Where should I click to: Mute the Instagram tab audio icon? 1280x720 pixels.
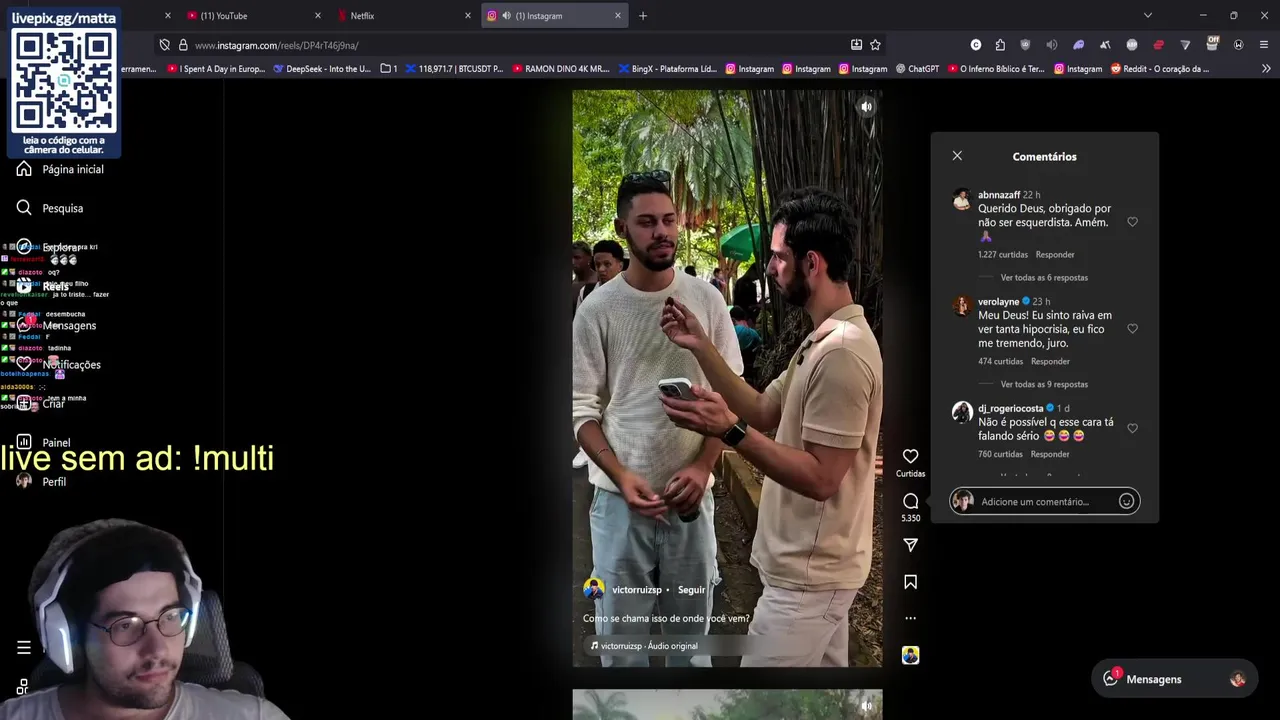pos(506,16)
